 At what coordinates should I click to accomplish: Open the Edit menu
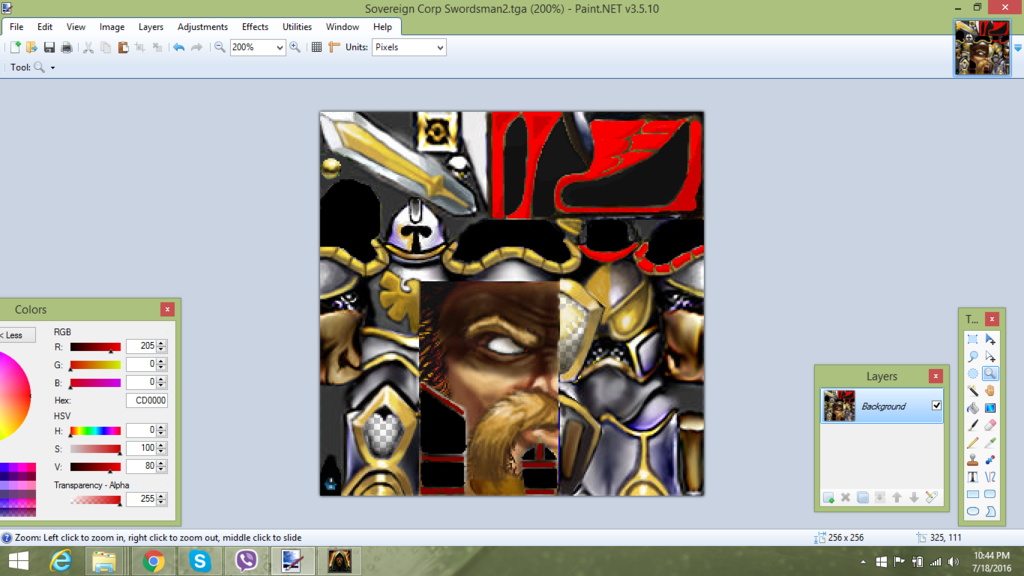tap(44, 27)
